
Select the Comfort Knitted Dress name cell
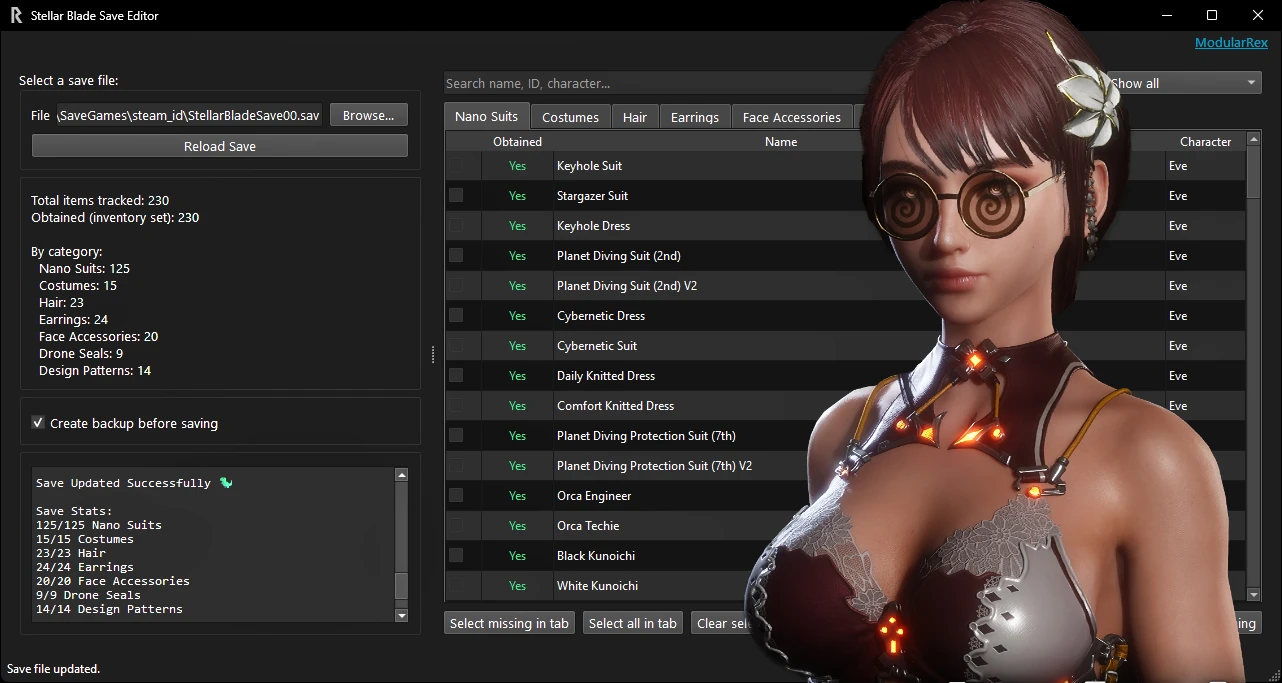coord(615,406)
